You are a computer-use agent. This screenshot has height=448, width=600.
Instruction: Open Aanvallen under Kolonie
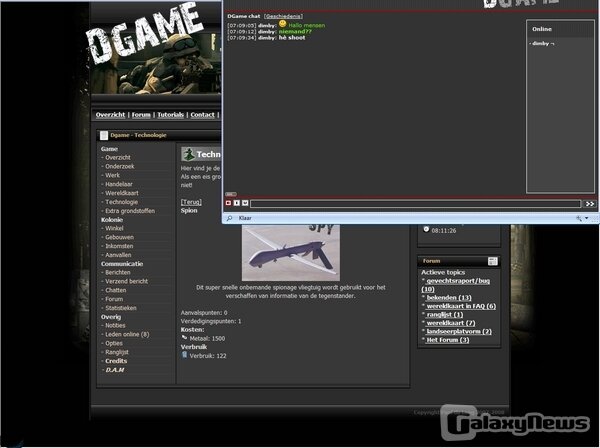[x=118, y=255]
